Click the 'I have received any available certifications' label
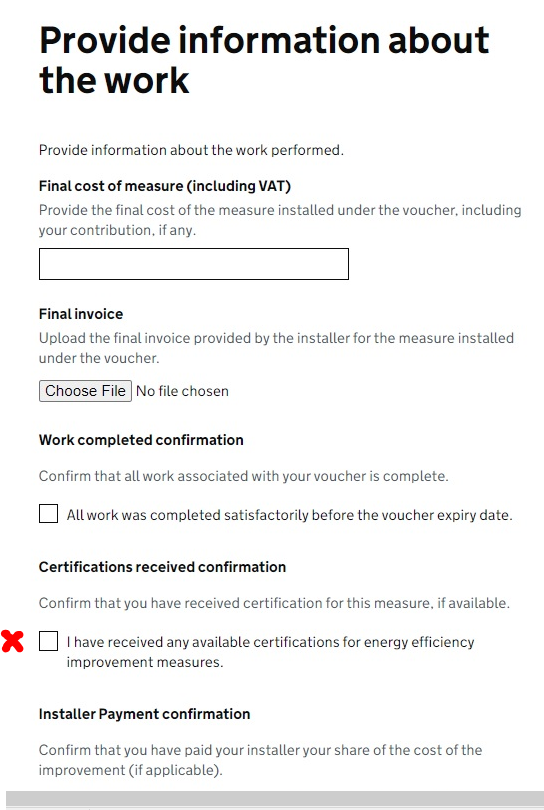The width and height of the screenshot is (544, 810). pos(270,652)
